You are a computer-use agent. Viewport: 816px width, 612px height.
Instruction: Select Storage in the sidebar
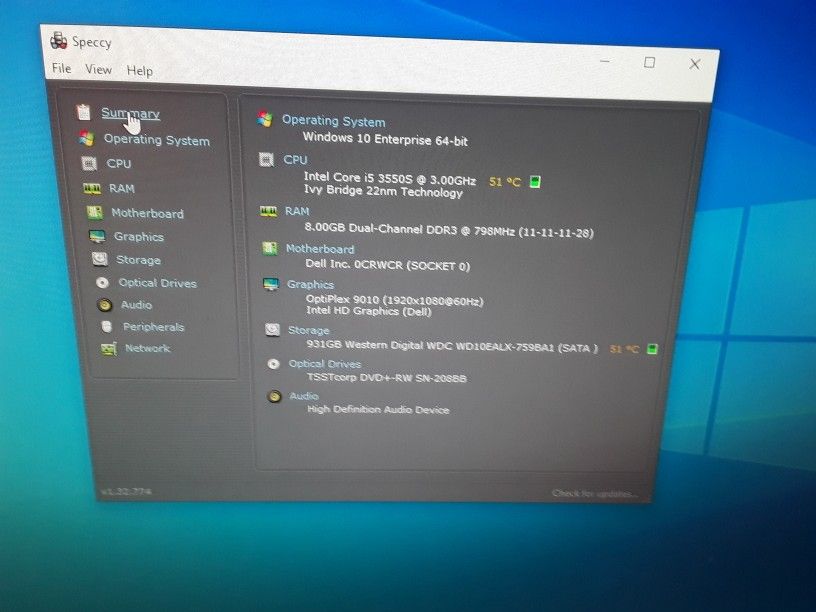(138, 260)
